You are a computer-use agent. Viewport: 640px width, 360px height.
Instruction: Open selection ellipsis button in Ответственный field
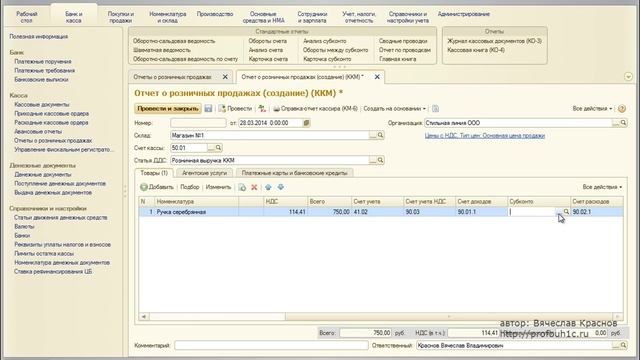616,345
